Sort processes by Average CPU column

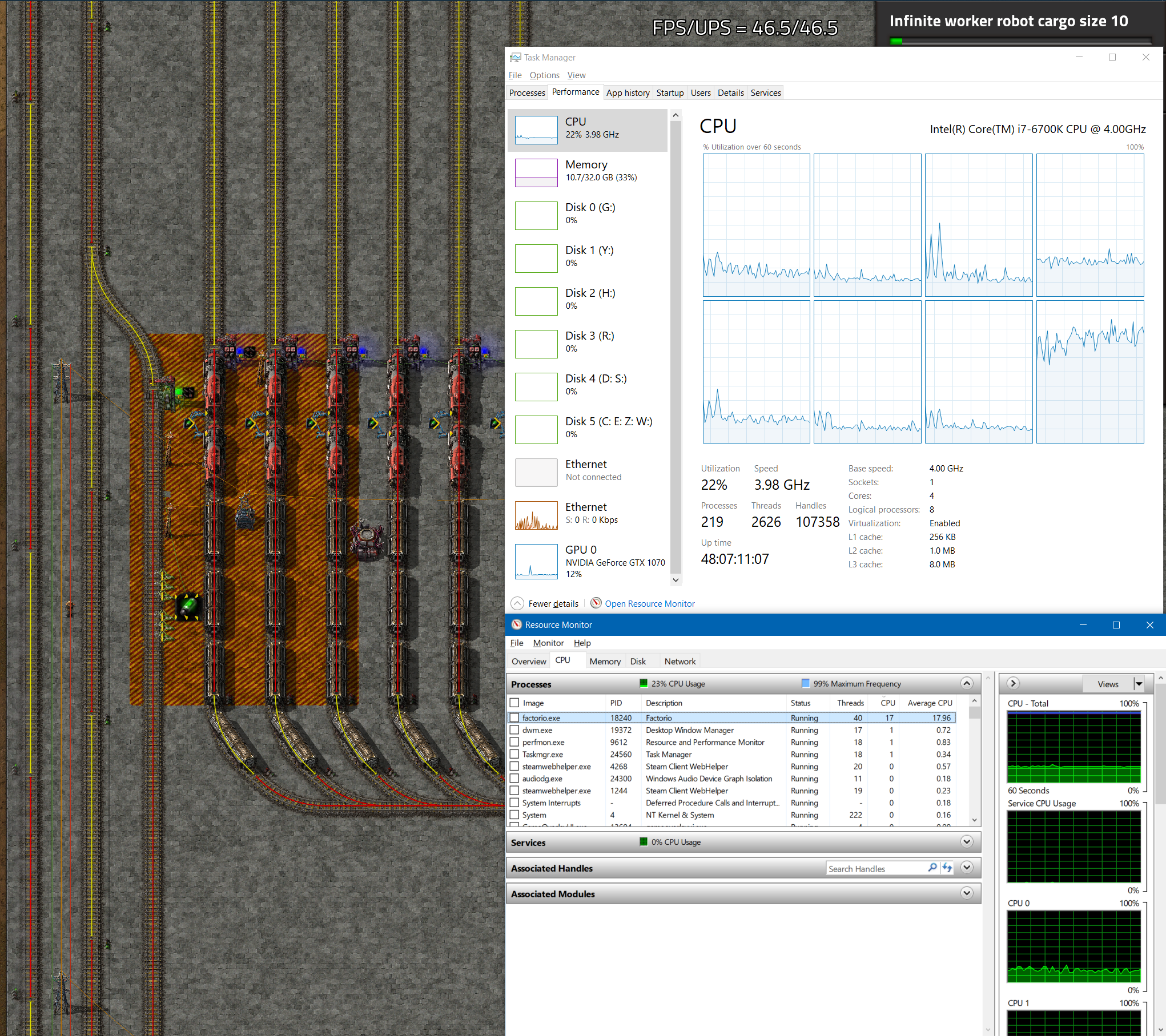tap(930, 703)
